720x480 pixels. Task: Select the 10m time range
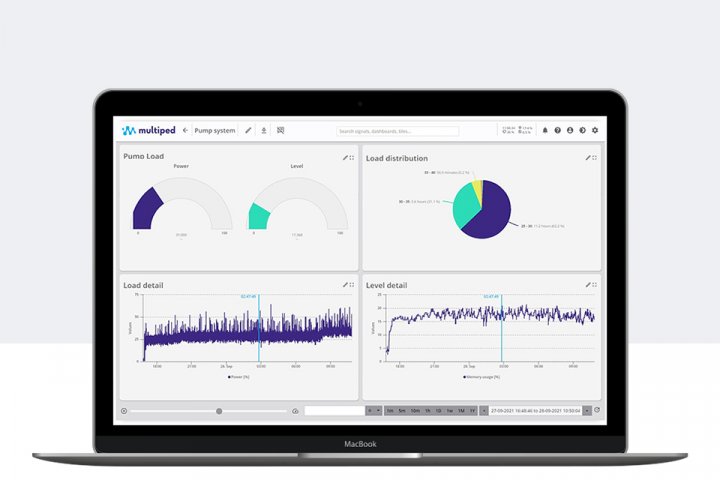pos(415,411)
